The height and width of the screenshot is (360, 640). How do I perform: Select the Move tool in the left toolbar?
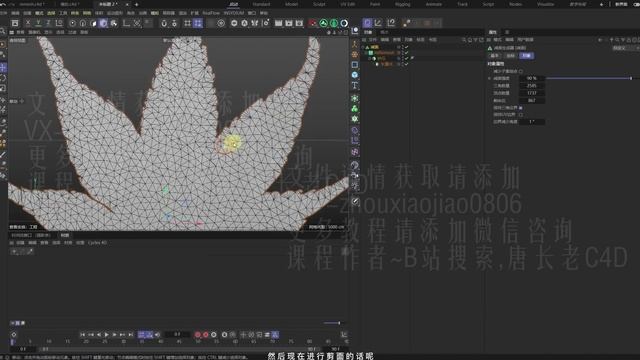3,67
